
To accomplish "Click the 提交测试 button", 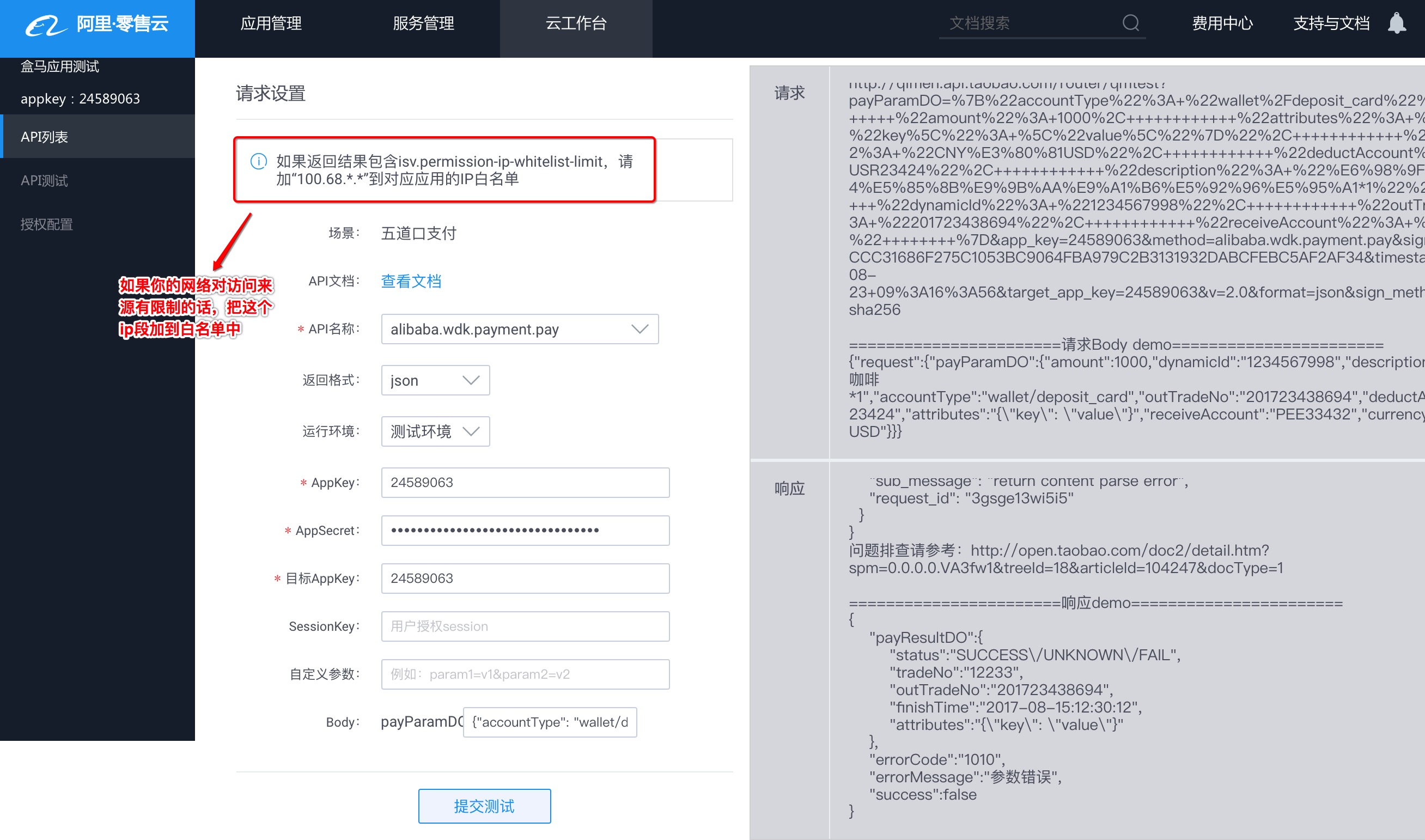I will tap(484, 806).
